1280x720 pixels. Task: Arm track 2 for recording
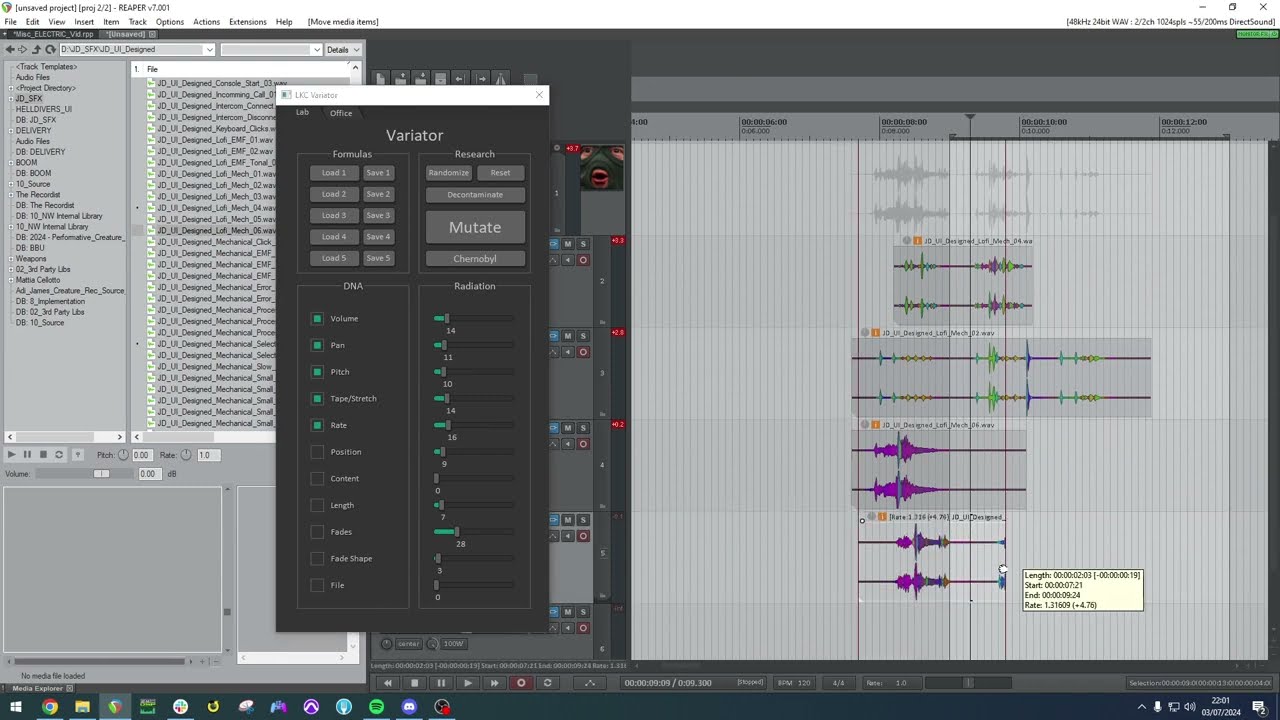pos(583,260)
